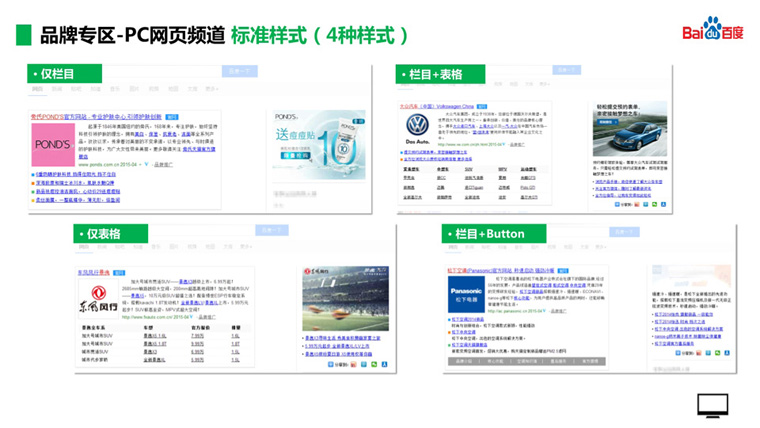Share to Sina Weibo in 栏目+Button panel
Image resolution: width=760 pixels, height=428 pixels.
[699, 353]
